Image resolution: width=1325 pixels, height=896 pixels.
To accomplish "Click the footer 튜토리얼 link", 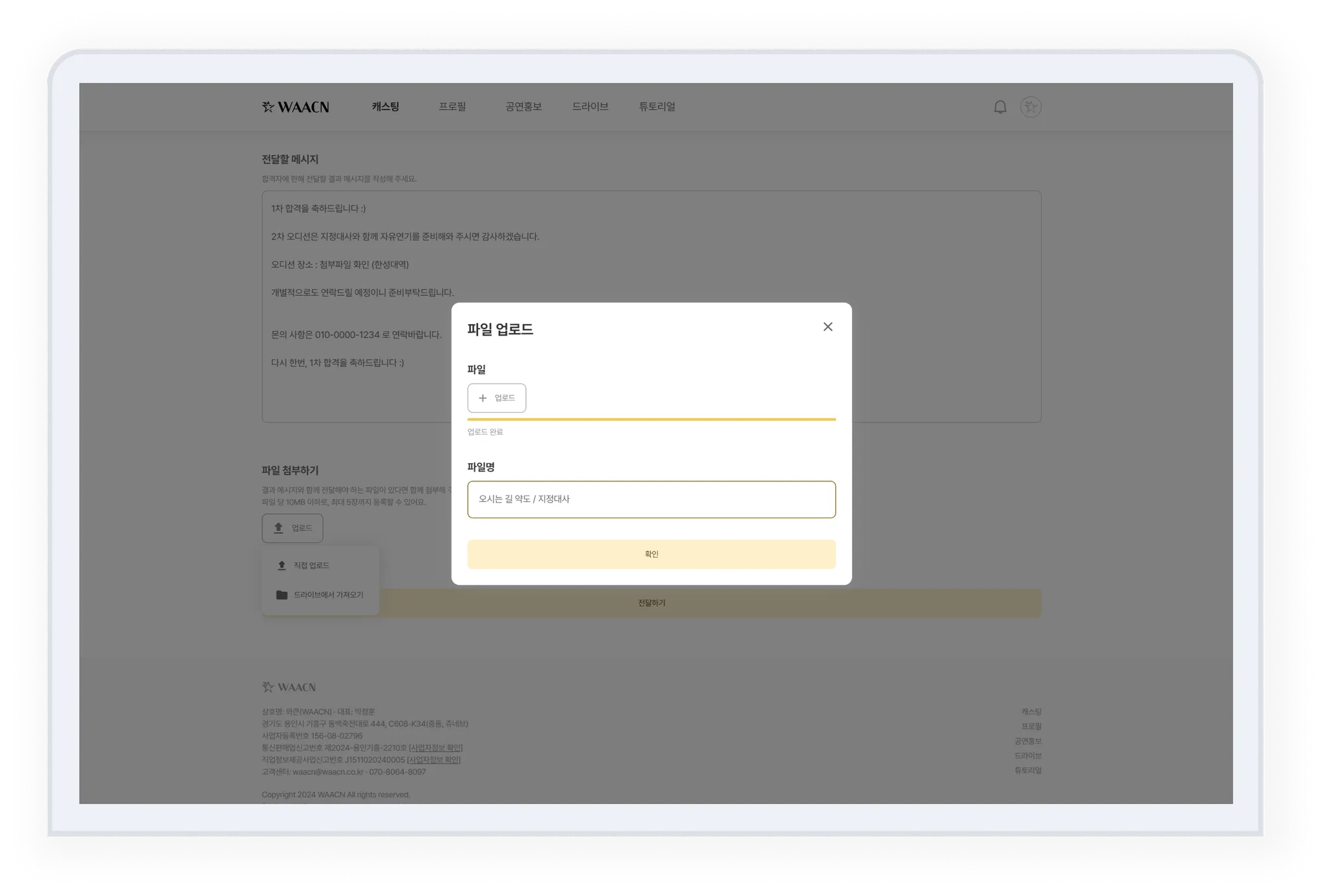I will [1027, 770].
